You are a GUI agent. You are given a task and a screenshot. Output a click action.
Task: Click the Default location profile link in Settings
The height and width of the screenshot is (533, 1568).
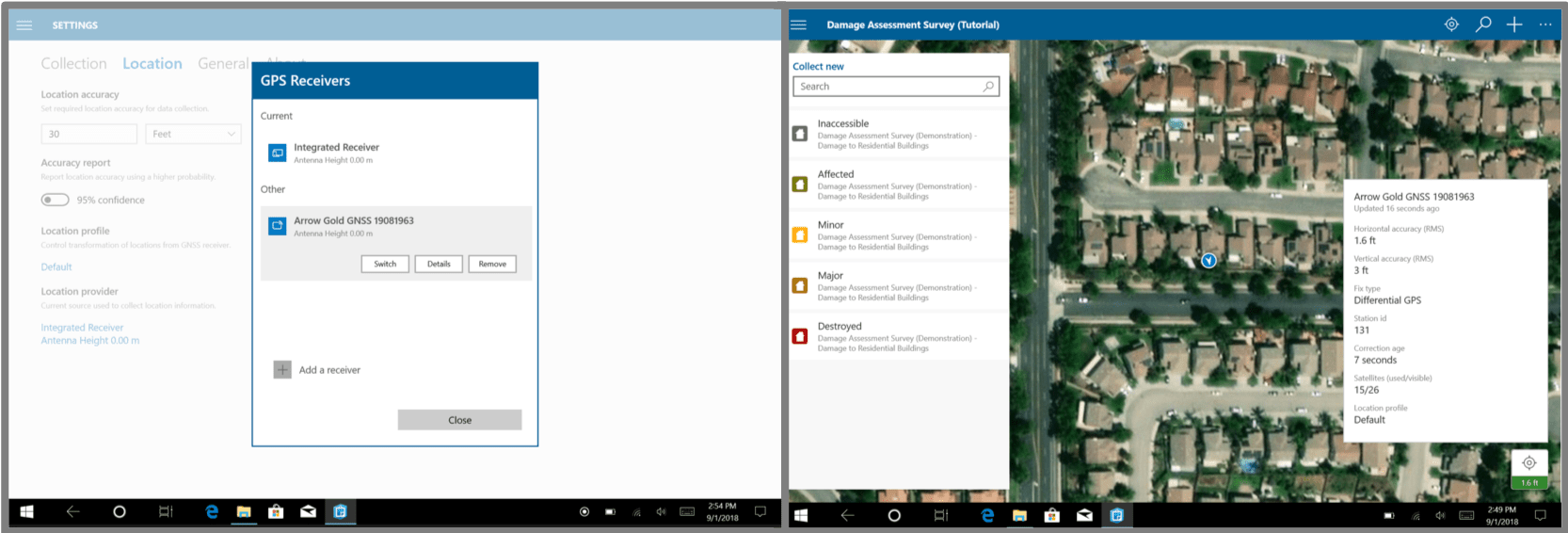tap(56, 267)
